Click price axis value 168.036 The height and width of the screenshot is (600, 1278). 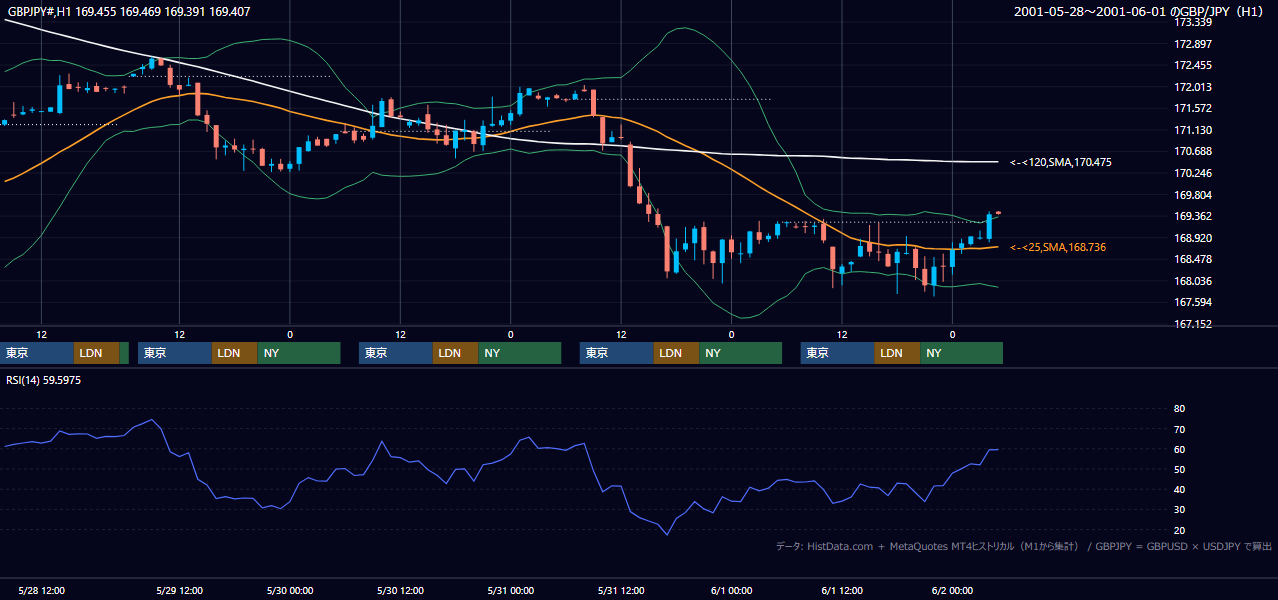[x=1193, y=281]
